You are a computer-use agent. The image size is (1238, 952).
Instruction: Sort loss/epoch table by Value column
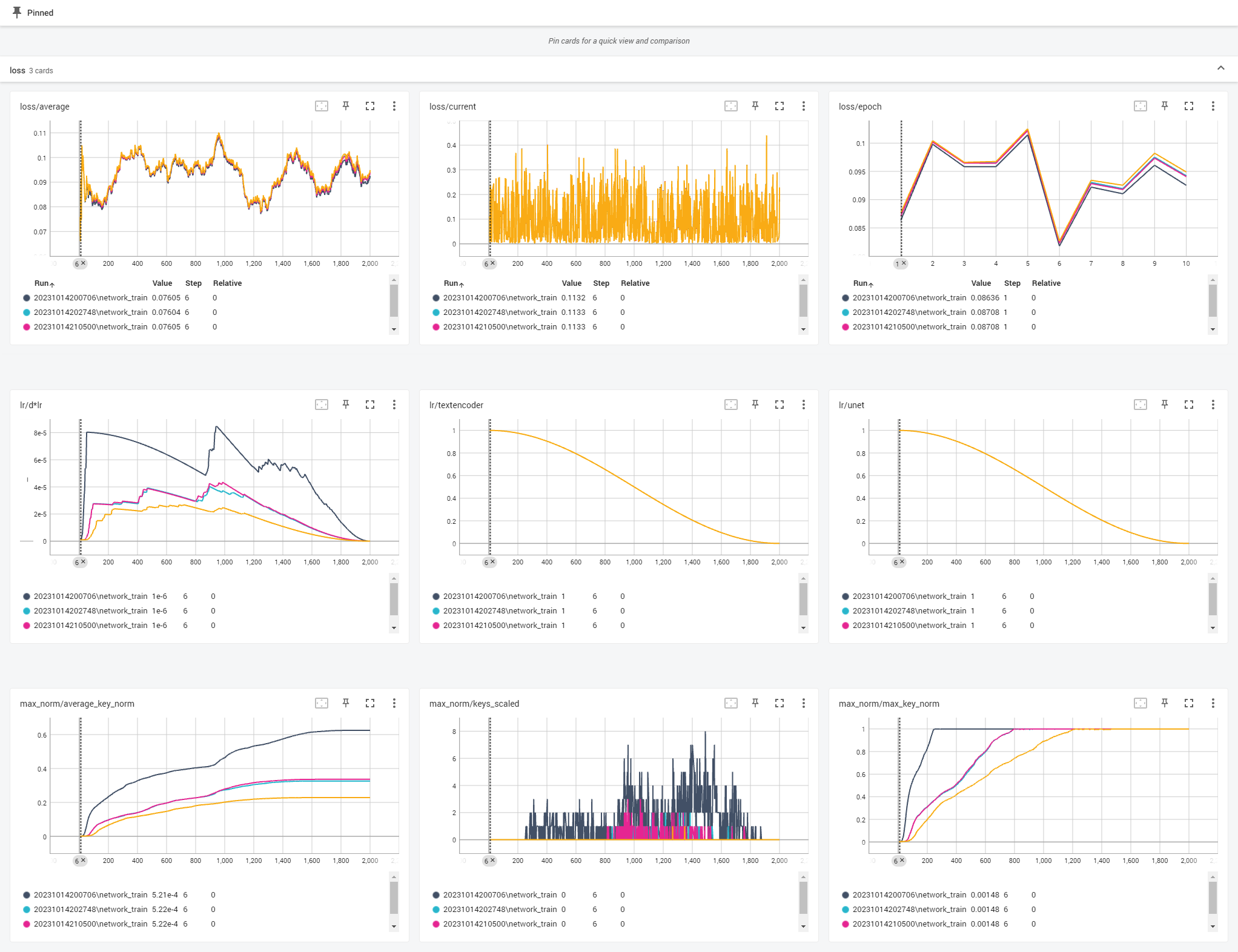coord(981,283)
